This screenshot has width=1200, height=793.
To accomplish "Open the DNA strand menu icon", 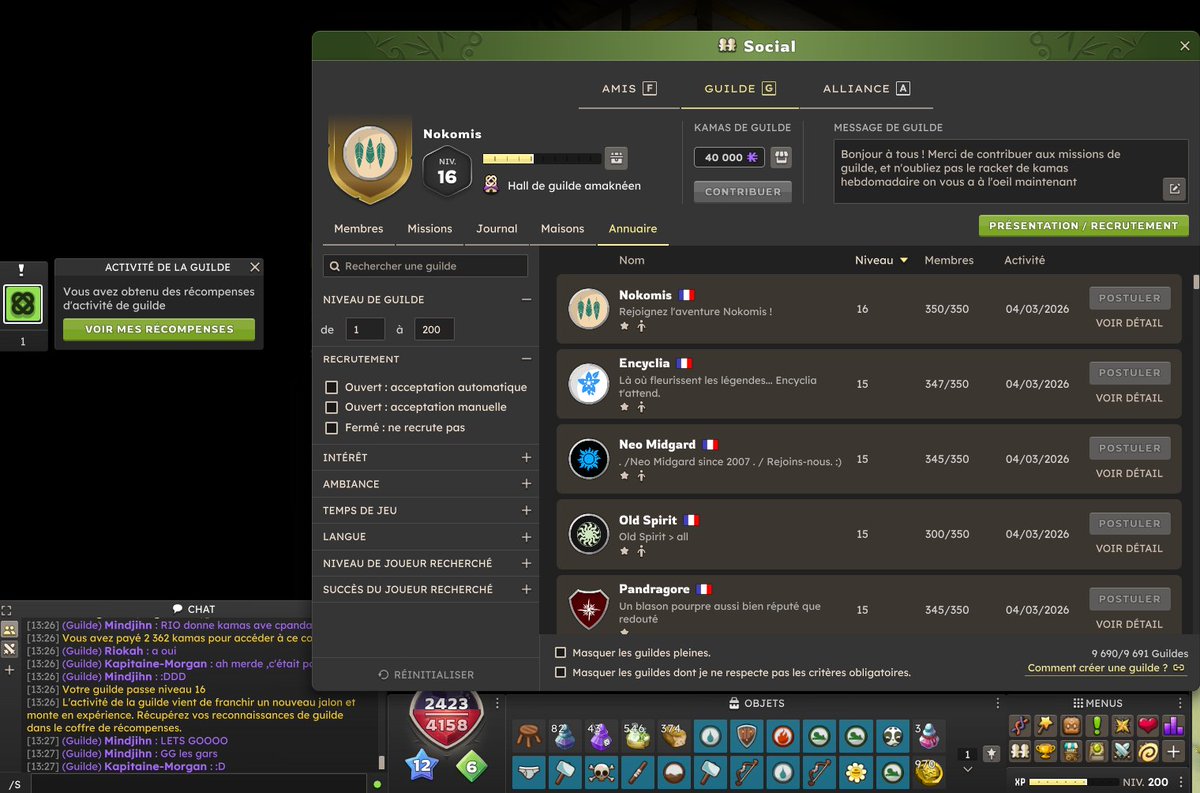I will pyautogui.click(x=1020, y=725).
